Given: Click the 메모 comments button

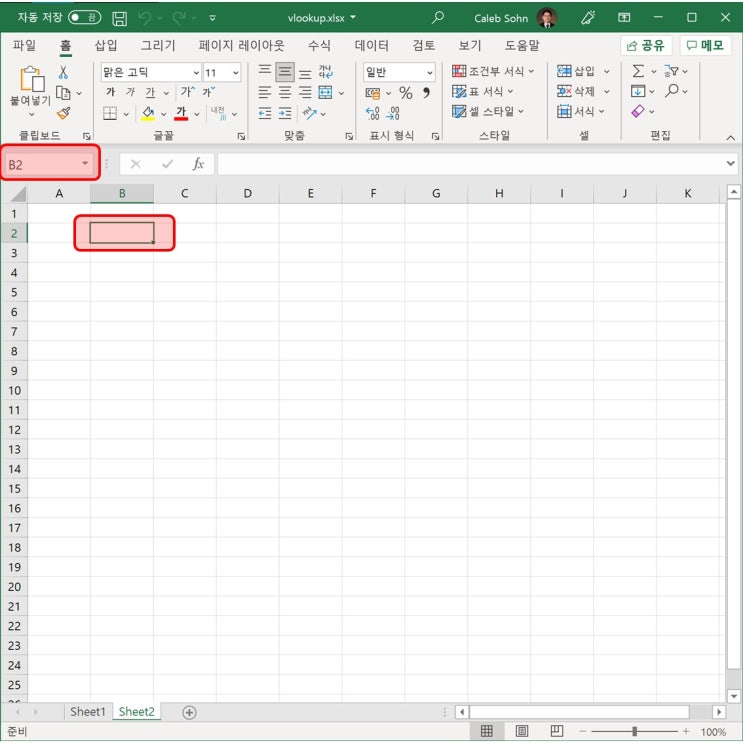Looking at the screenshot, I should [705, 45].
